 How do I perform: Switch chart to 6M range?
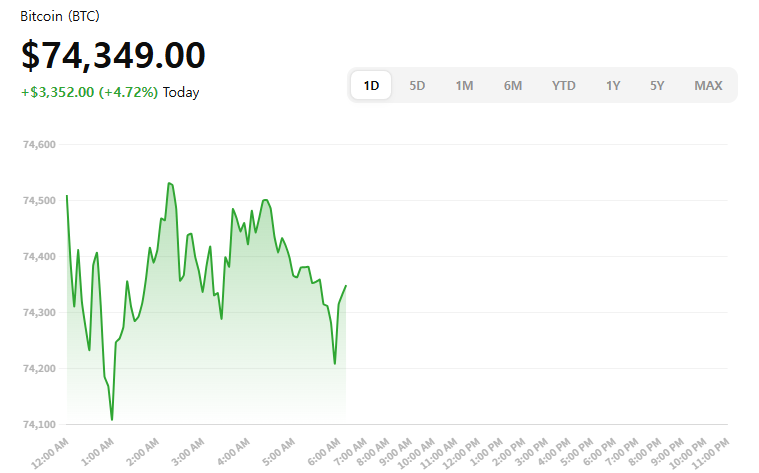pos(512,85)
